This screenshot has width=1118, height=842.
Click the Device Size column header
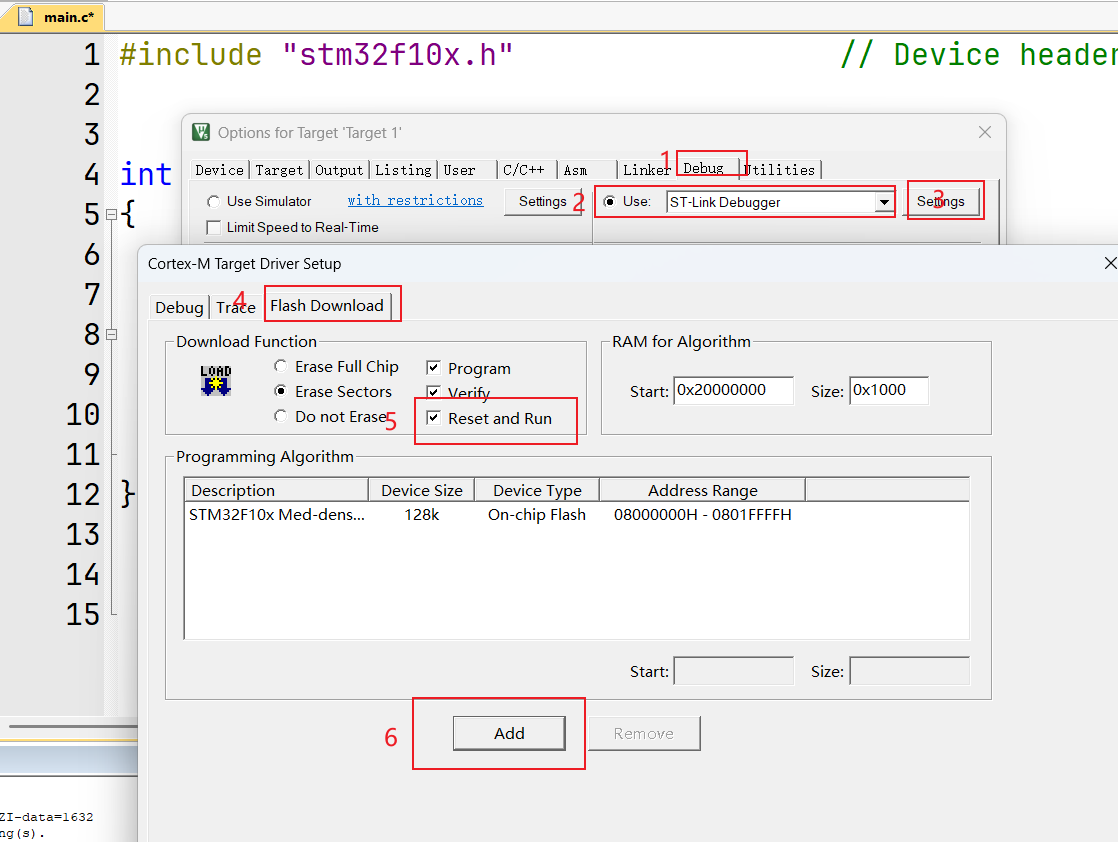[421, 491]
